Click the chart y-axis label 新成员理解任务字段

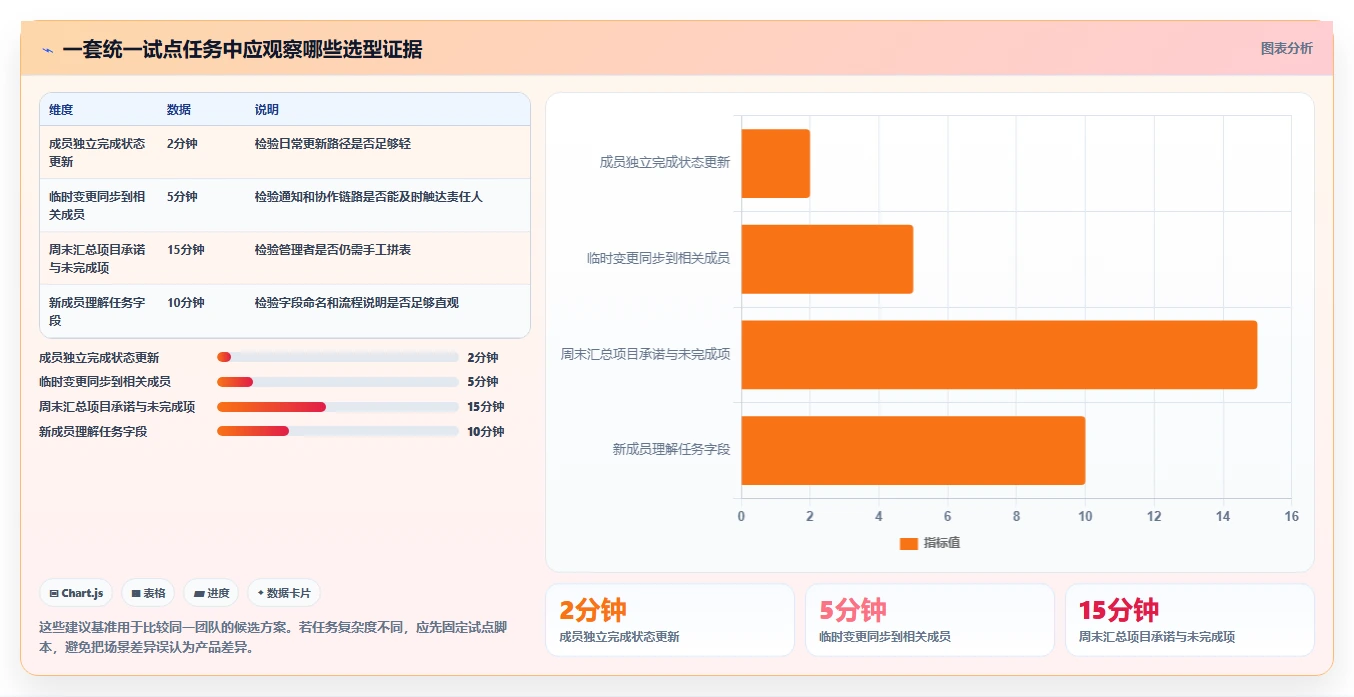point(671,450)
